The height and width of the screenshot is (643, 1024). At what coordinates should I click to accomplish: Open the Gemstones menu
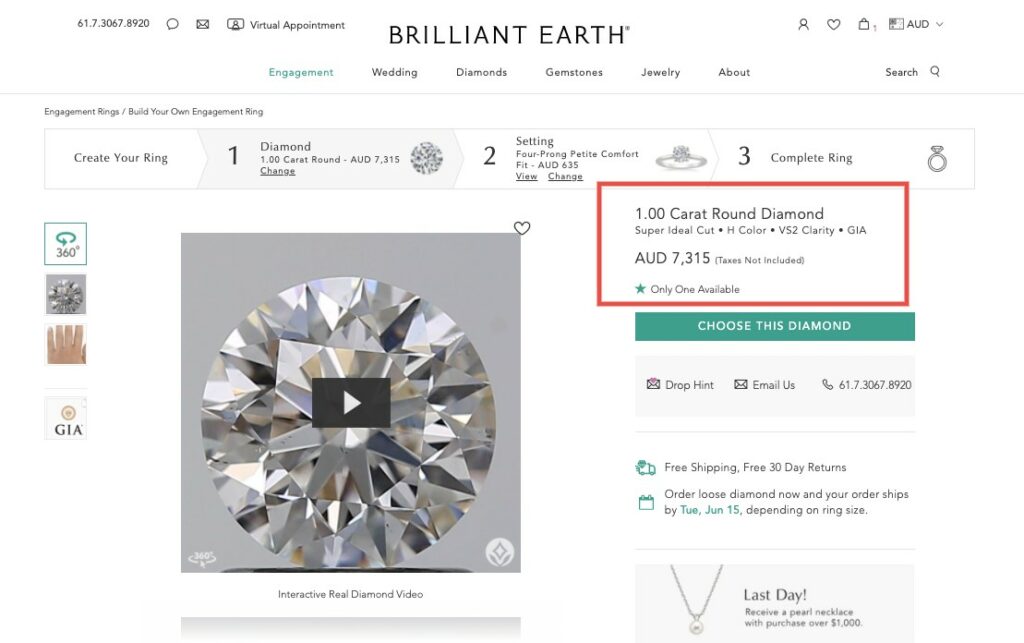coord(574,72)
